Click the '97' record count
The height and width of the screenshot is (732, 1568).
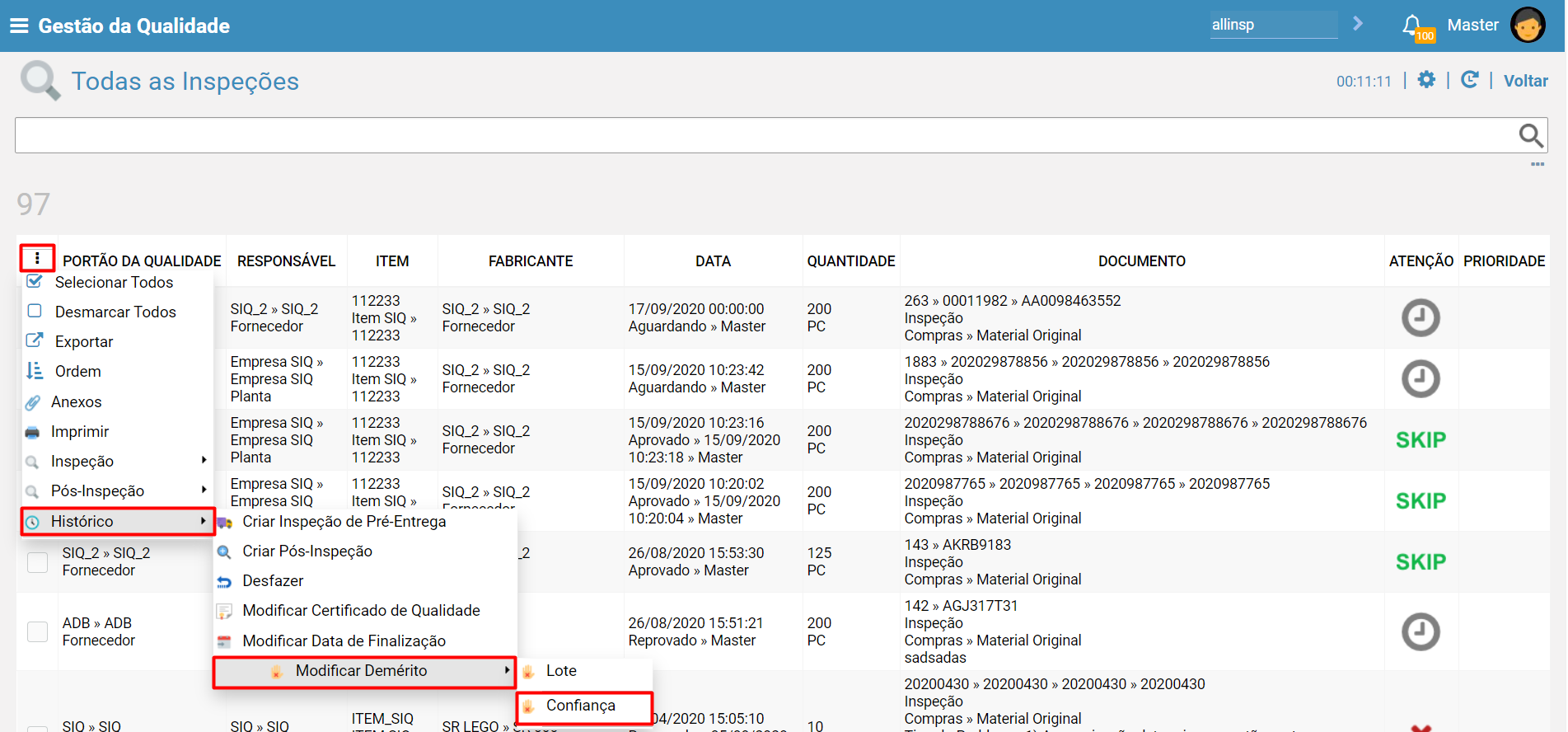click(x=34, y=204)
